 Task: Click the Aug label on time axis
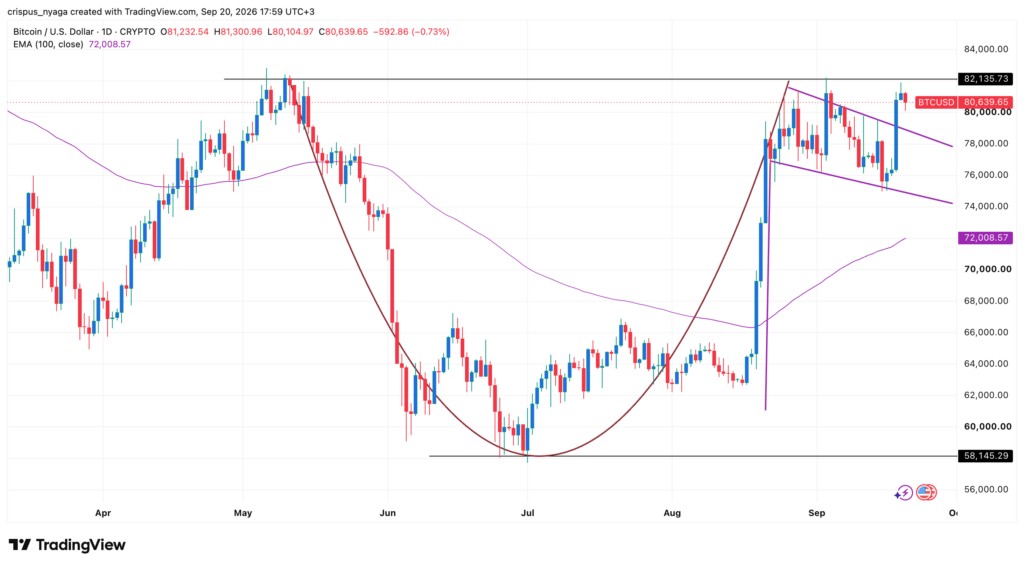672,513
